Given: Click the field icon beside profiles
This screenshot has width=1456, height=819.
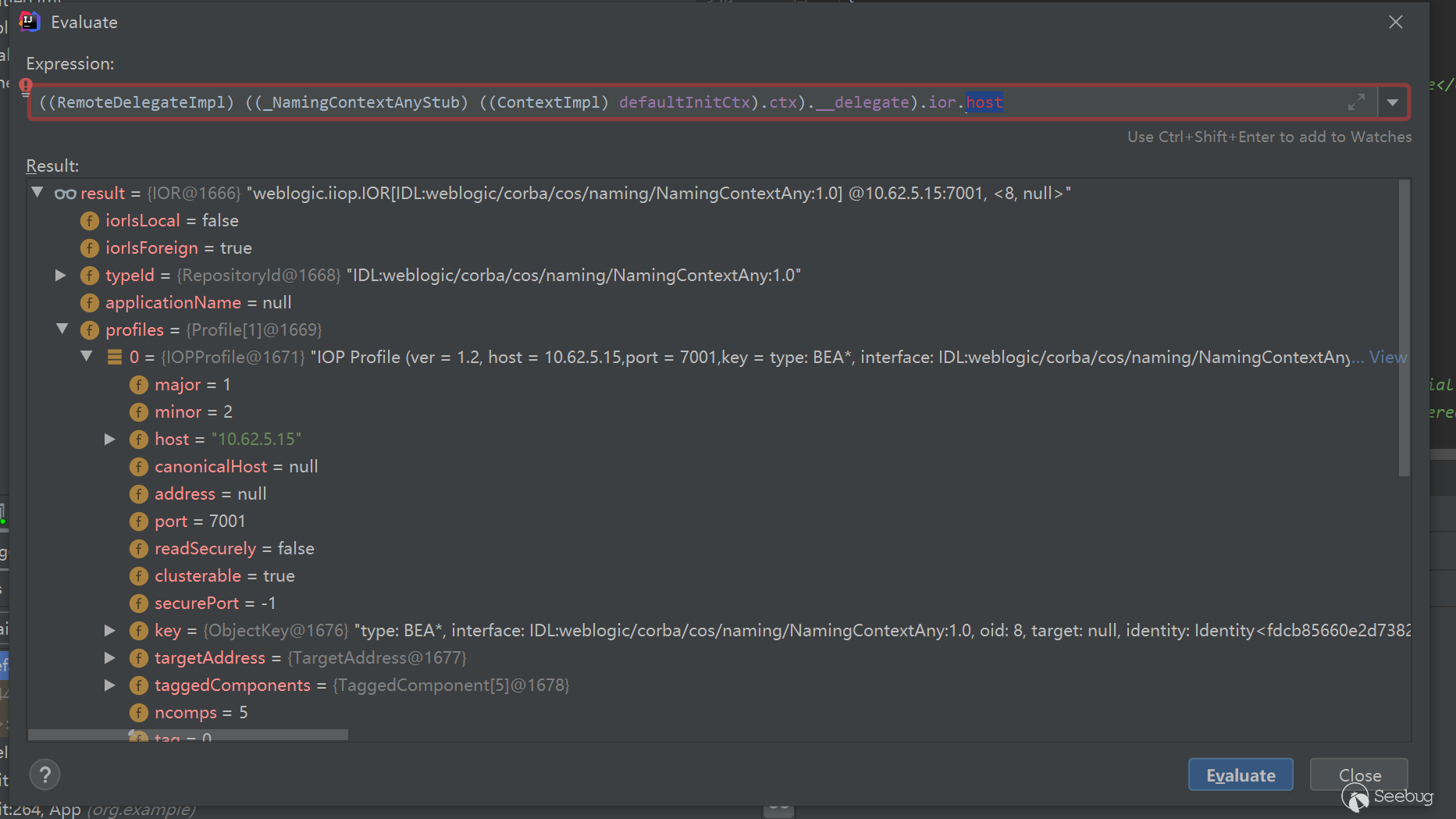Looking at the screenshot, I should [x=90, y=329].
